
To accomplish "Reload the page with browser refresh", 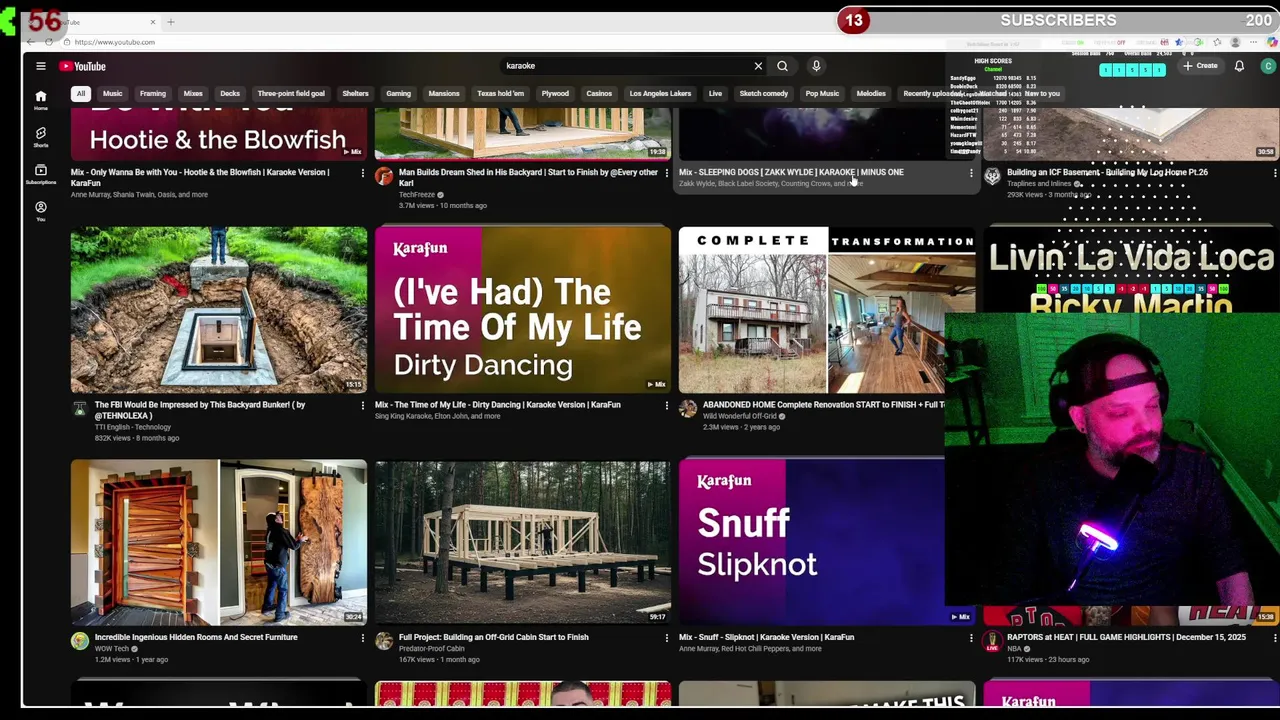I will tap(49, 42).
